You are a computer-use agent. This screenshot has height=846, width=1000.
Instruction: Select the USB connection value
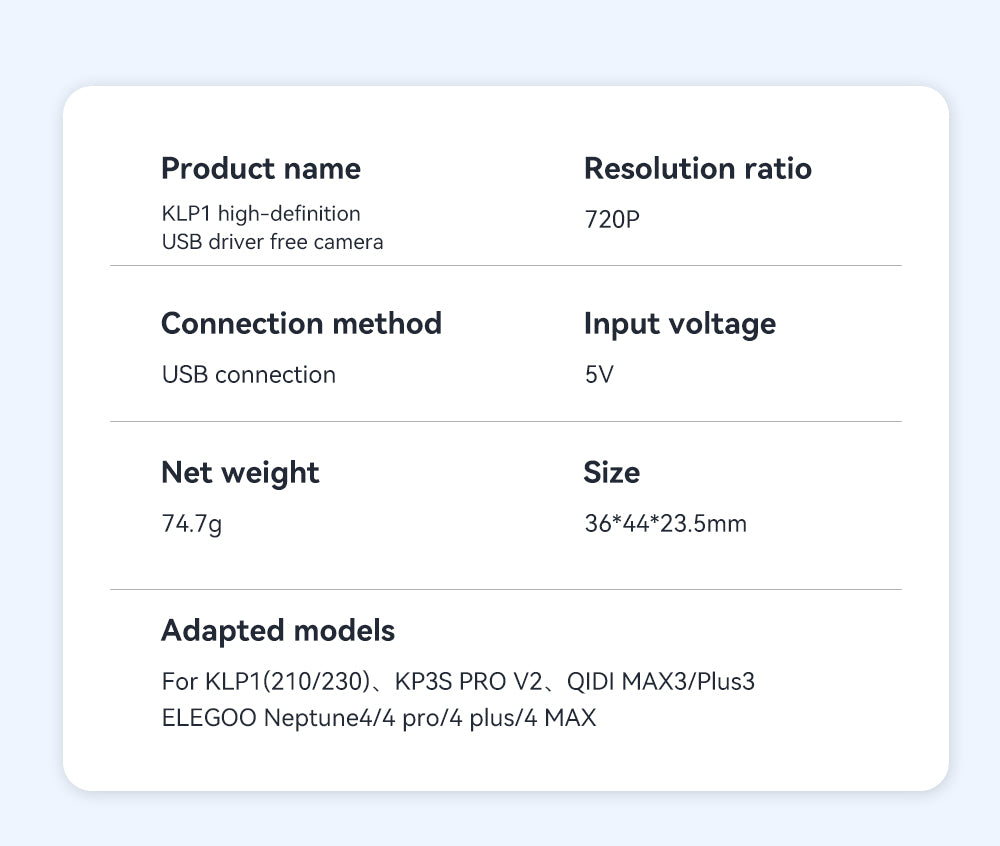(x=249, y=374)
